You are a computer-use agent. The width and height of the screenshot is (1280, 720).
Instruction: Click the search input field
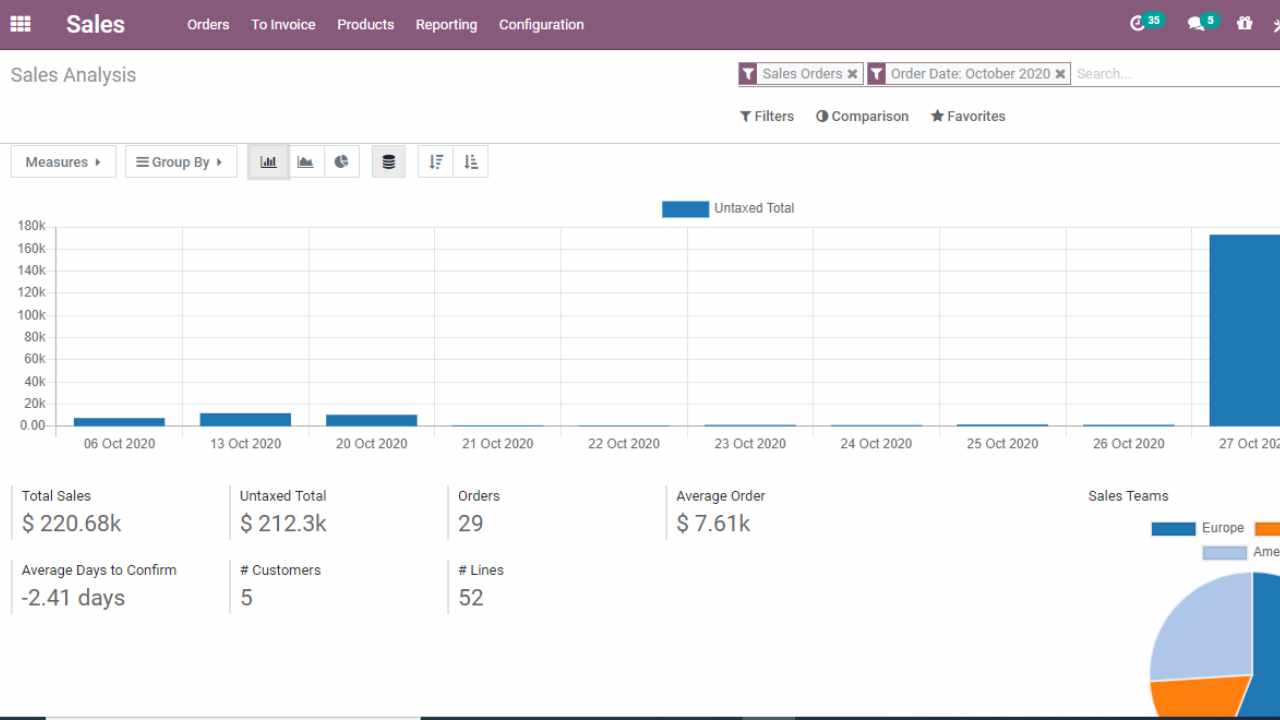pos(1170,74)
